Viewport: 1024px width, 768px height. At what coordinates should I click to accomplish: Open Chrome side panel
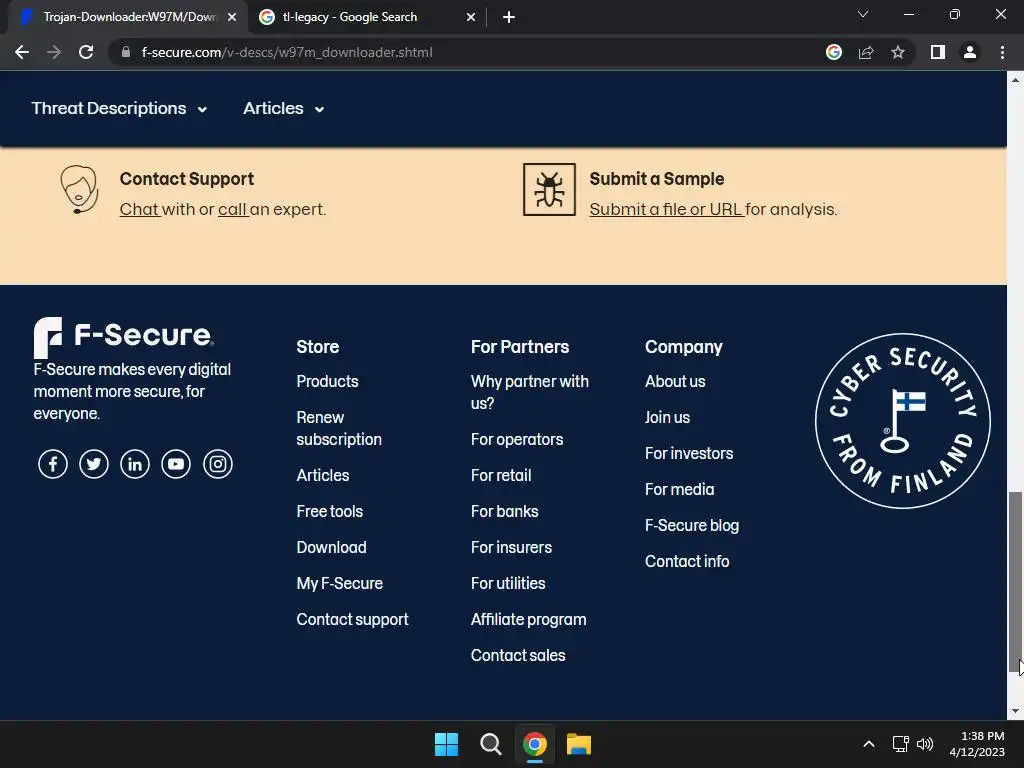pyautogui.click(x=938, y=52)
